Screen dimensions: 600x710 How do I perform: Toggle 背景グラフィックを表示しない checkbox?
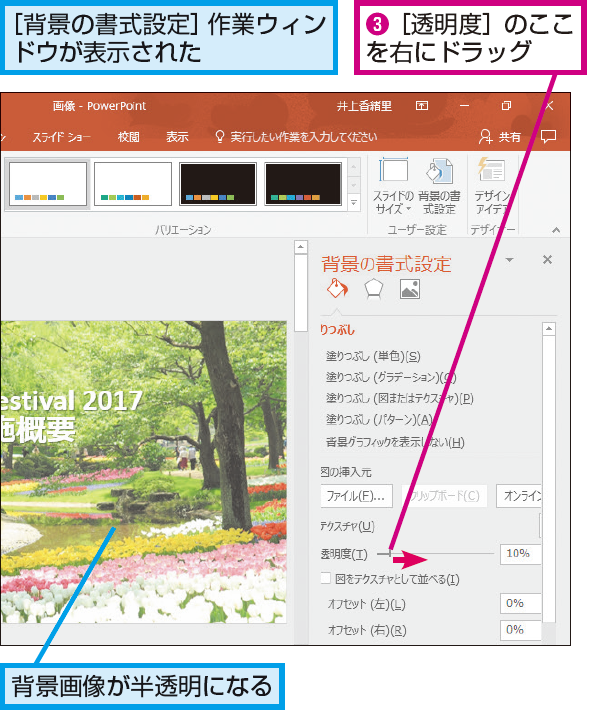click(x=395, y=442)
